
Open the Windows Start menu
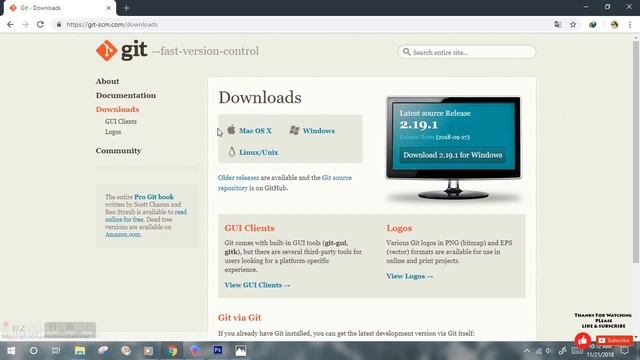click(11, 351)
